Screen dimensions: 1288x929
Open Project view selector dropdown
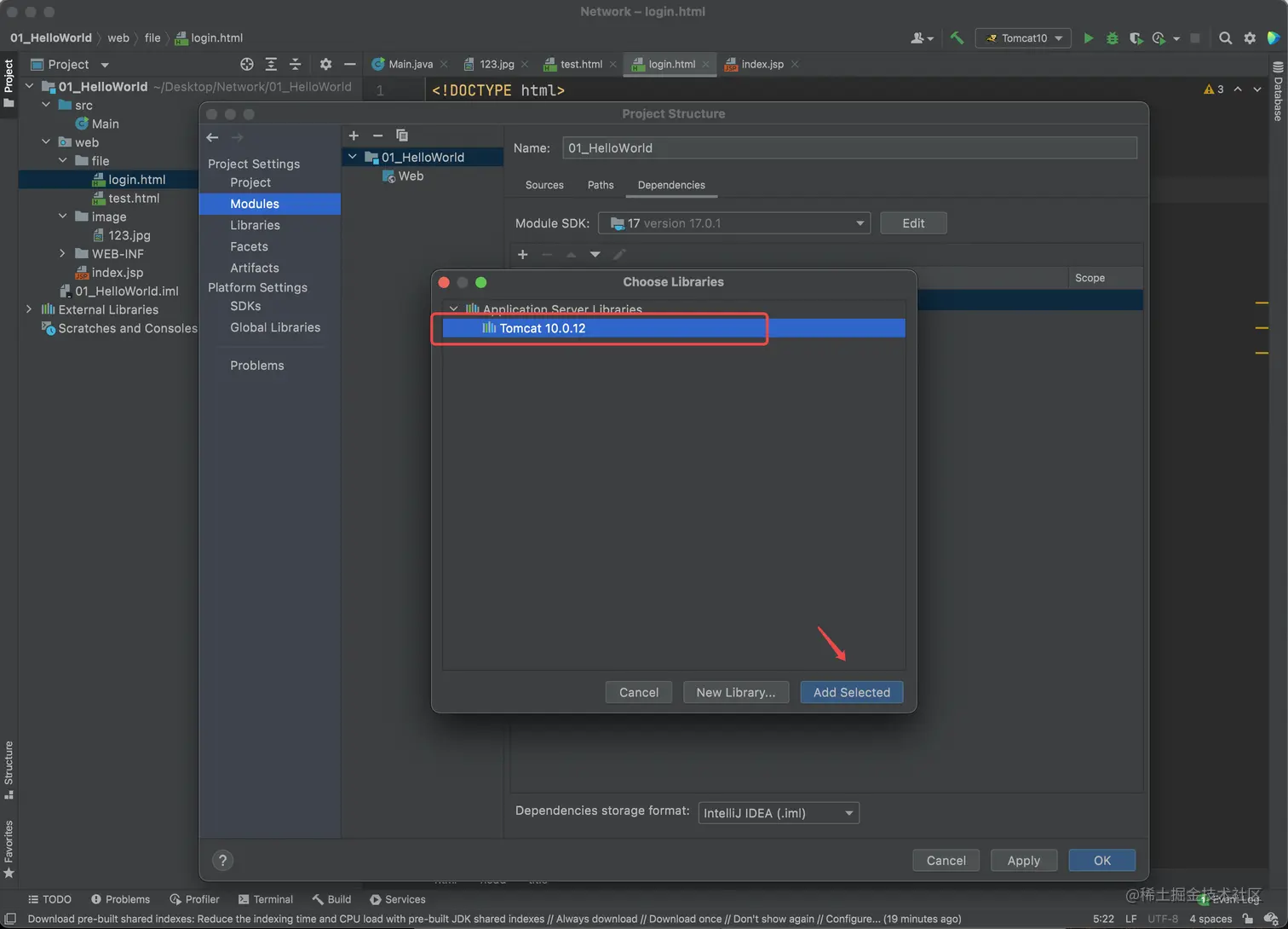(x=70, y=64)
